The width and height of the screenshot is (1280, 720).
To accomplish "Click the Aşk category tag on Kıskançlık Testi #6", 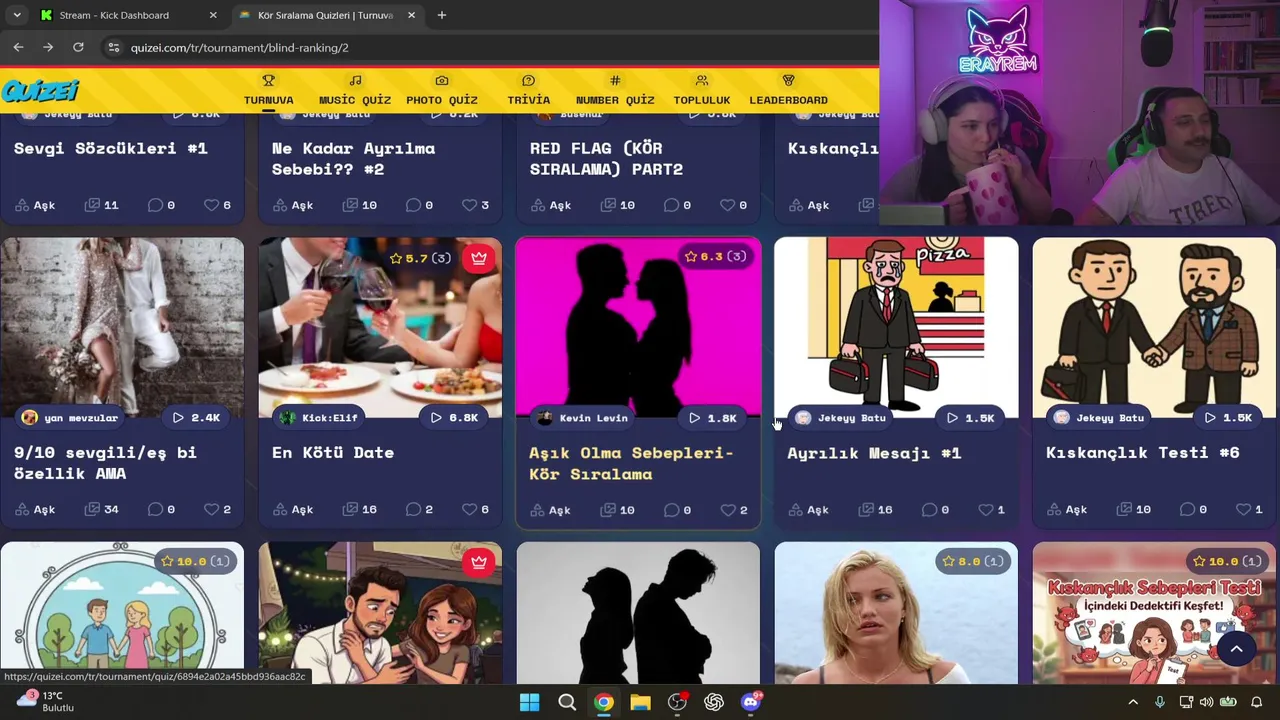I will pyautogui.click(x=1066, y=509).
